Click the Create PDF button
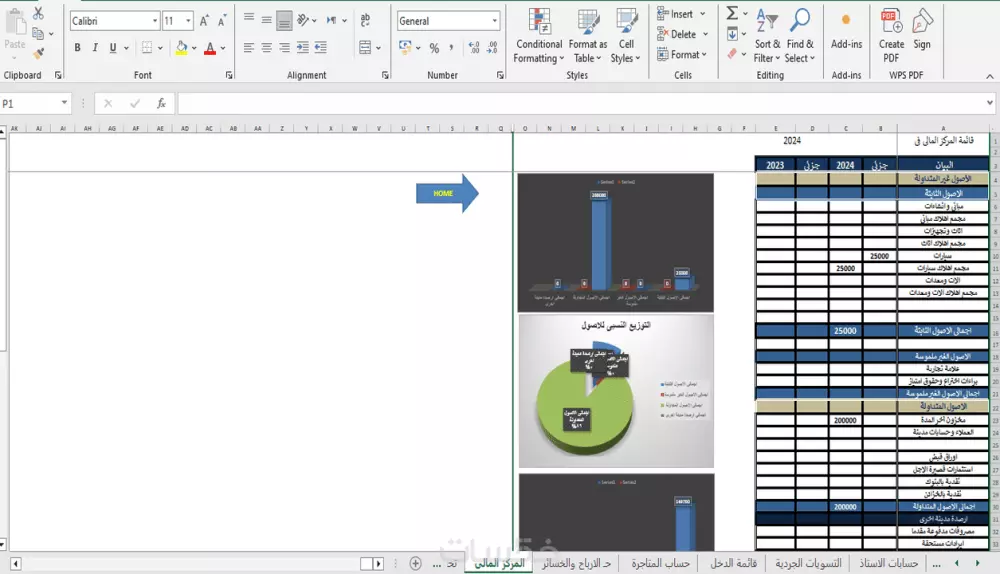Image resolution: width=1000 pixels, height=574 pixels. point(891,36)
